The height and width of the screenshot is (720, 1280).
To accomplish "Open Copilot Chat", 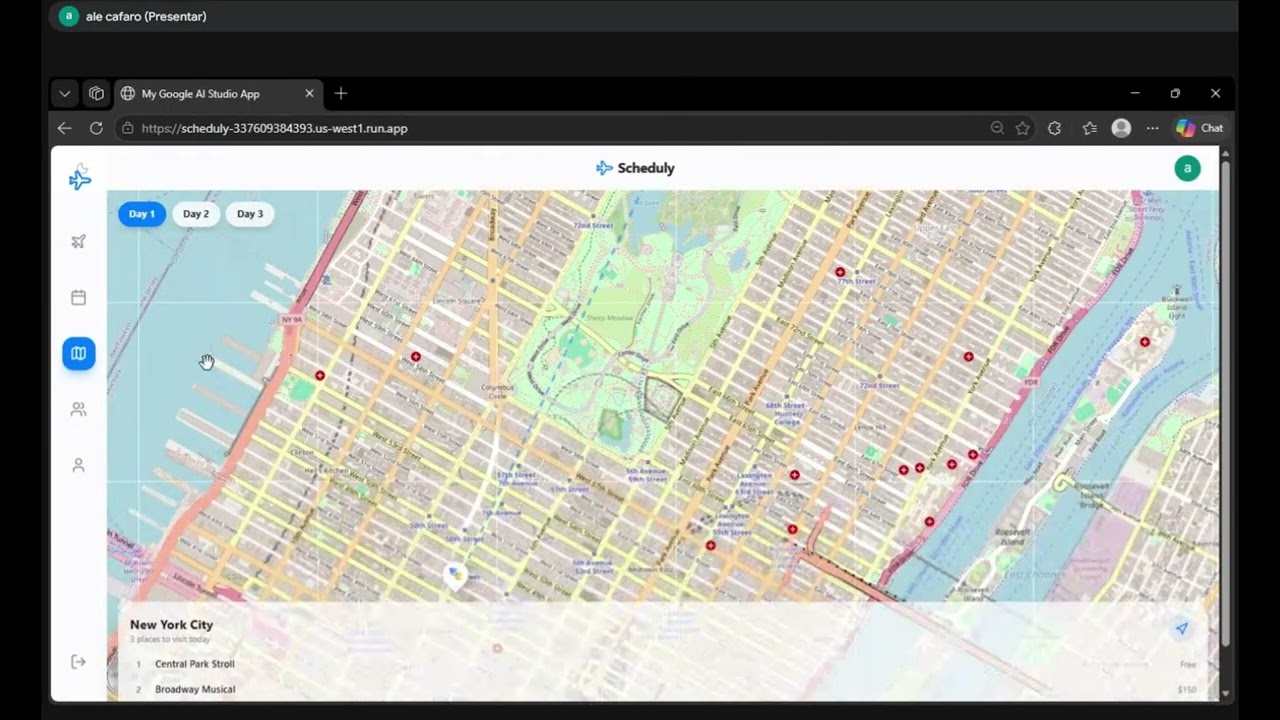I will (x=1200, y=128).
